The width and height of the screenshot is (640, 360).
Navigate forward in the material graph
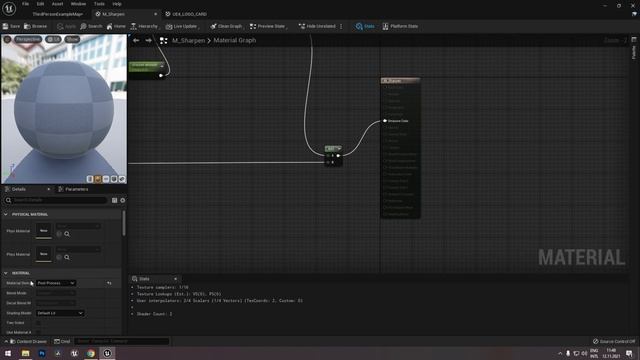(x=148, y=40)
